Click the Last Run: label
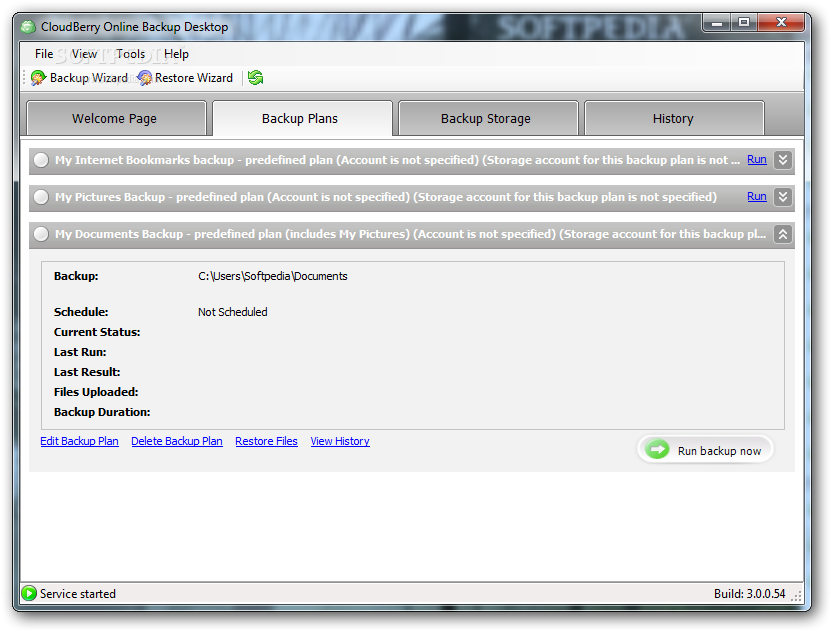 pyautogui.click(x=80, y=352)
